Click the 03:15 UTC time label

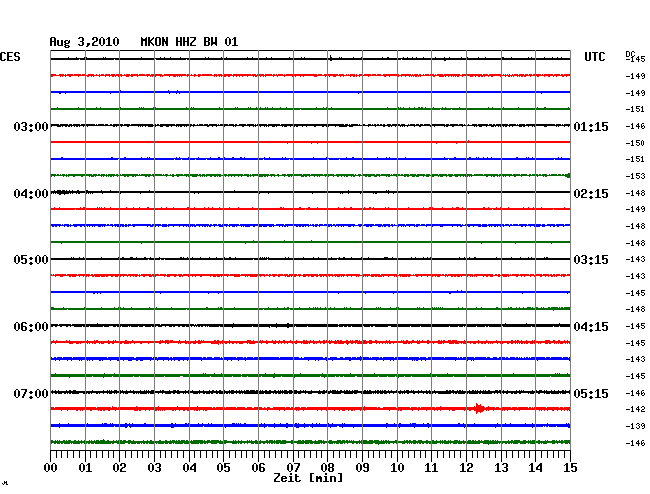(x=591, y=260)
